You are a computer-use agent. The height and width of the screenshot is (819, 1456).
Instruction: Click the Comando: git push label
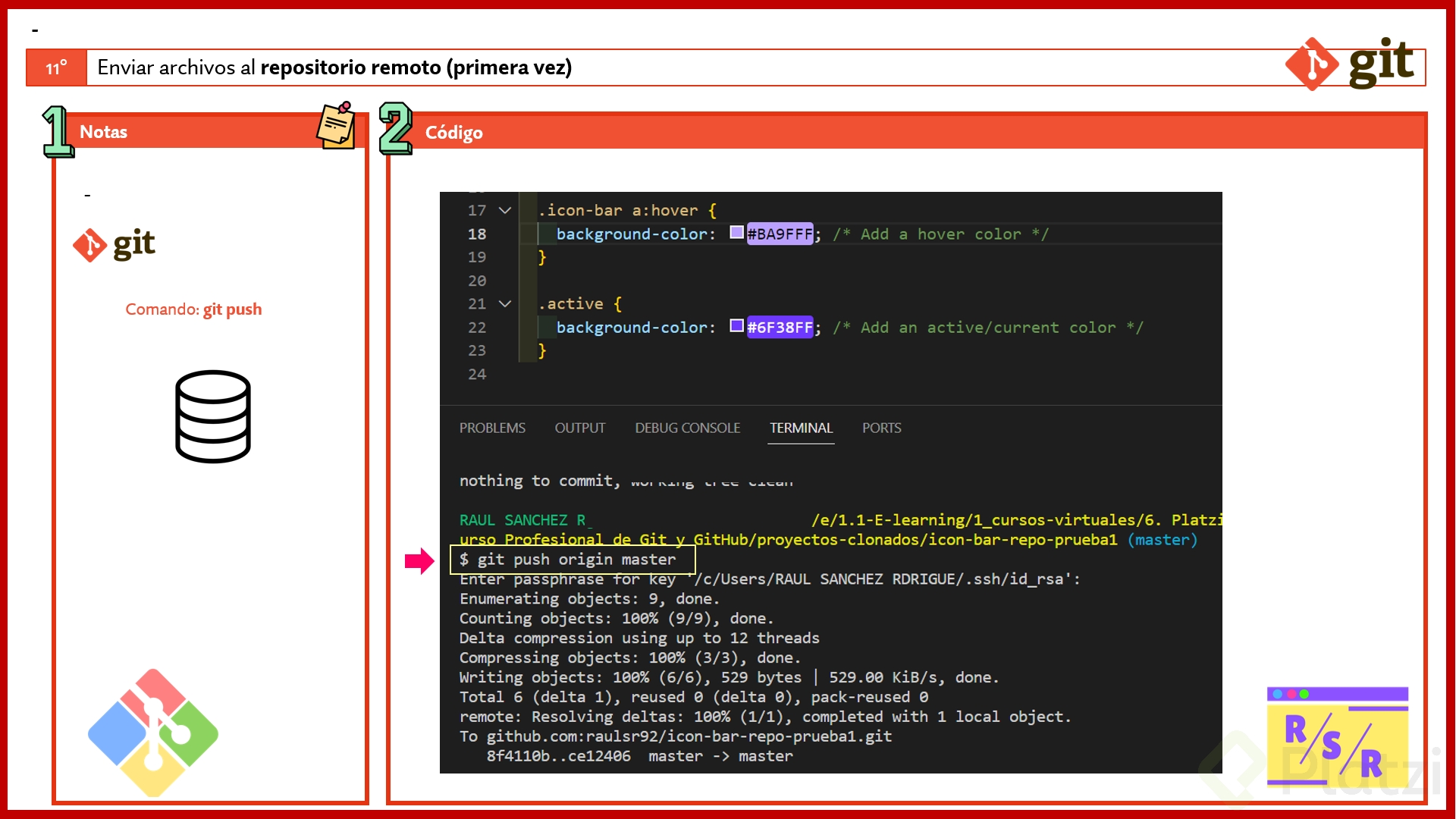pyautogui.click(x=193, y=309)
